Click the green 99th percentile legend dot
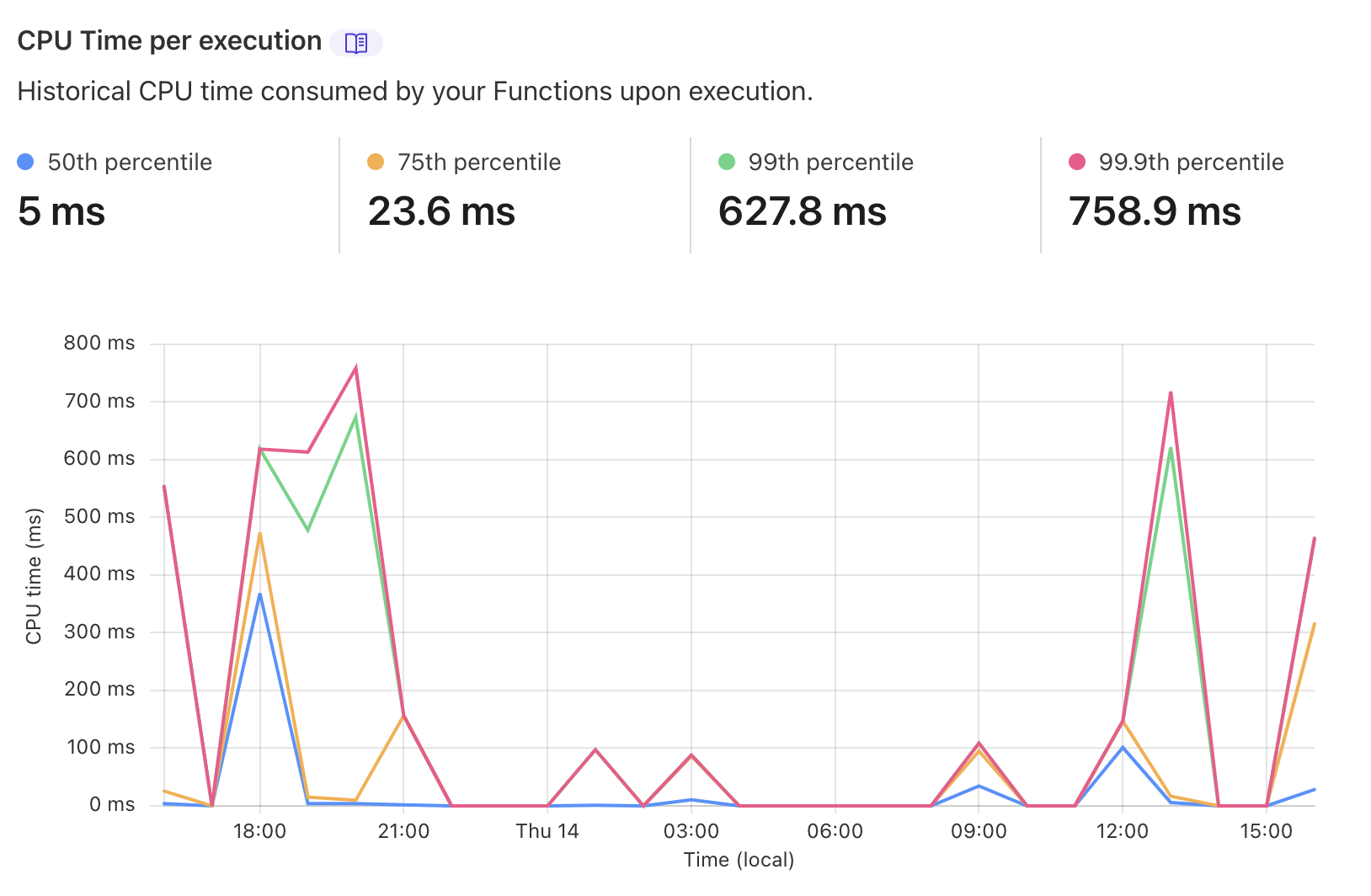Screen dimensions: 1371x896 (726, 160)
